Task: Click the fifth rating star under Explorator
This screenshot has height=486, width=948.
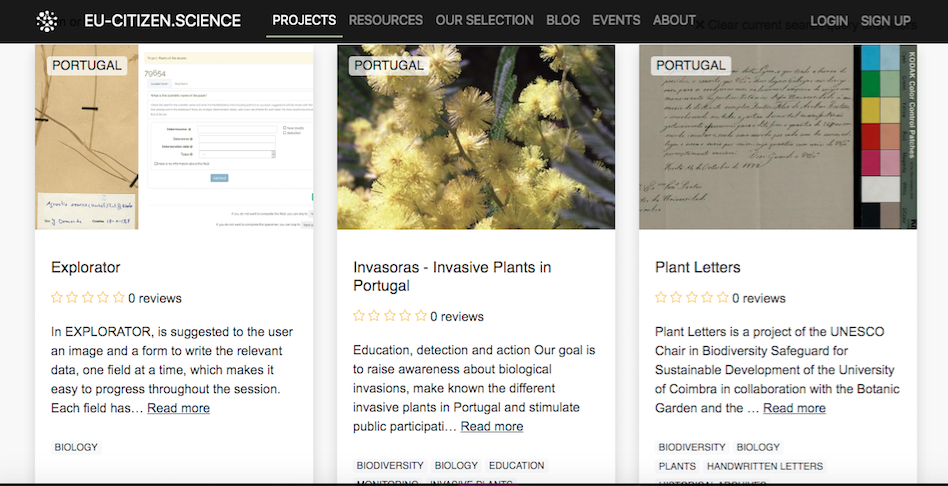Action: coord(119,298)
